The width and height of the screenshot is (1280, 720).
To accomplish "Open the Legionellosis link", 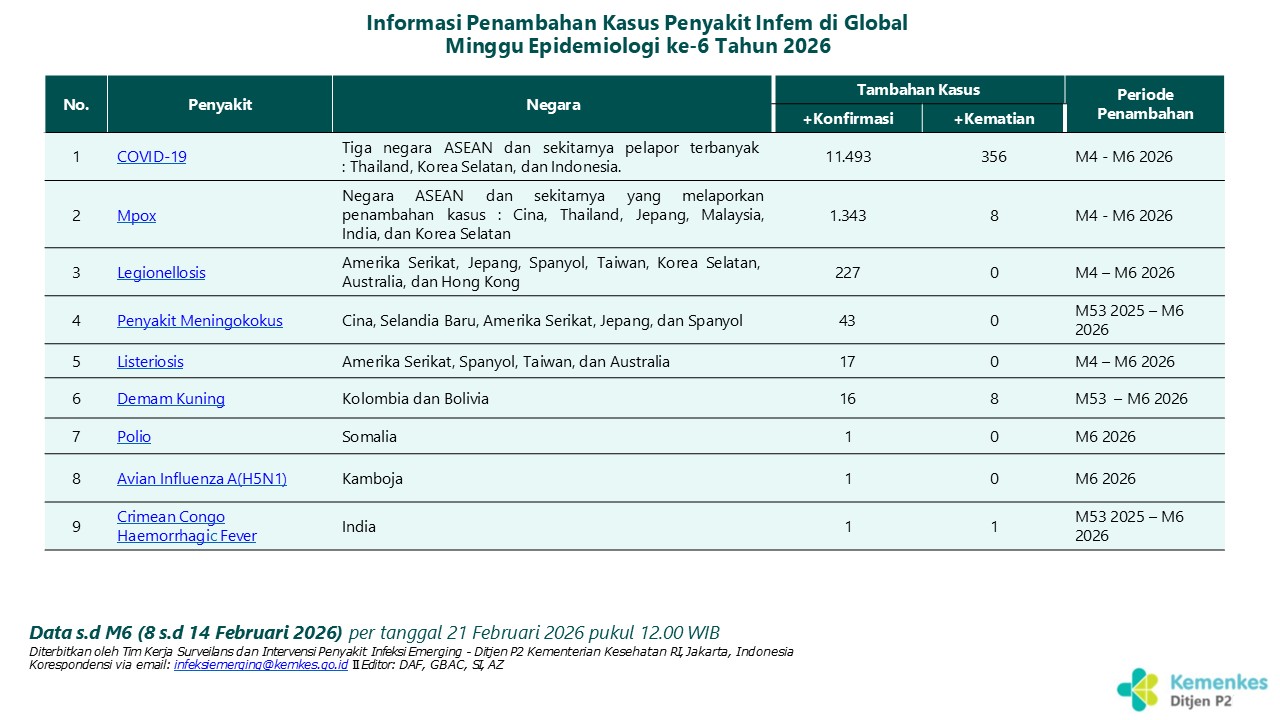I will (161, 272).
